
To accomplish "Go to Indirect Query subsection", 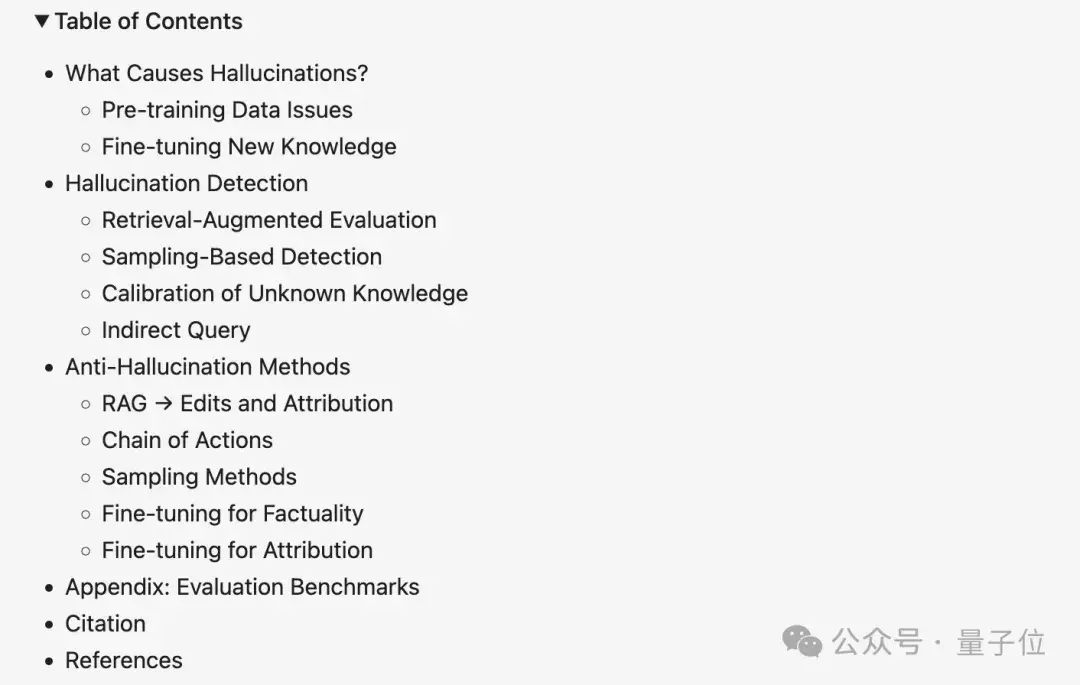I will (x=176, y=330).
